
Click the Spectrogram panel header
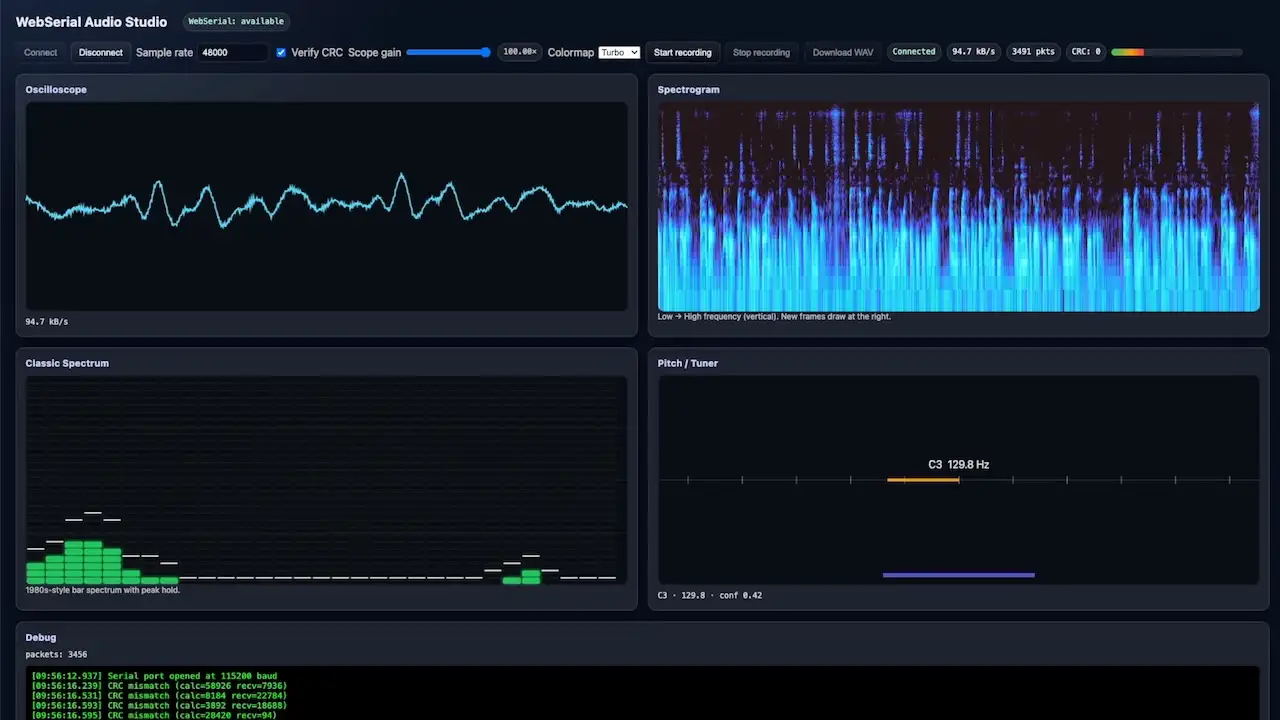(x=688, y=89)
